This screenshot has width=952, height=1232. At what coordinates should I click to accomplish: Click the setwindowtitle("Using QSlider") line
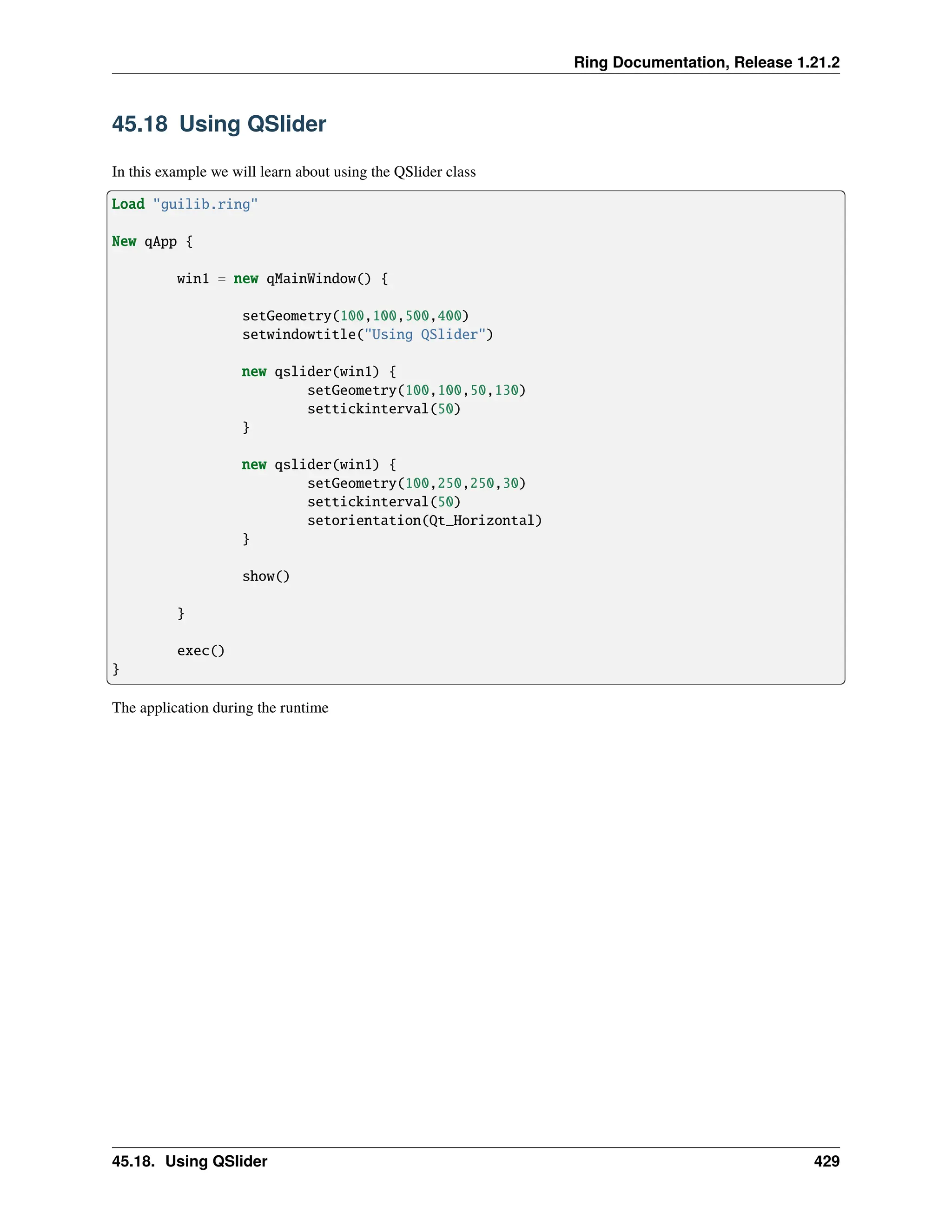367,335
